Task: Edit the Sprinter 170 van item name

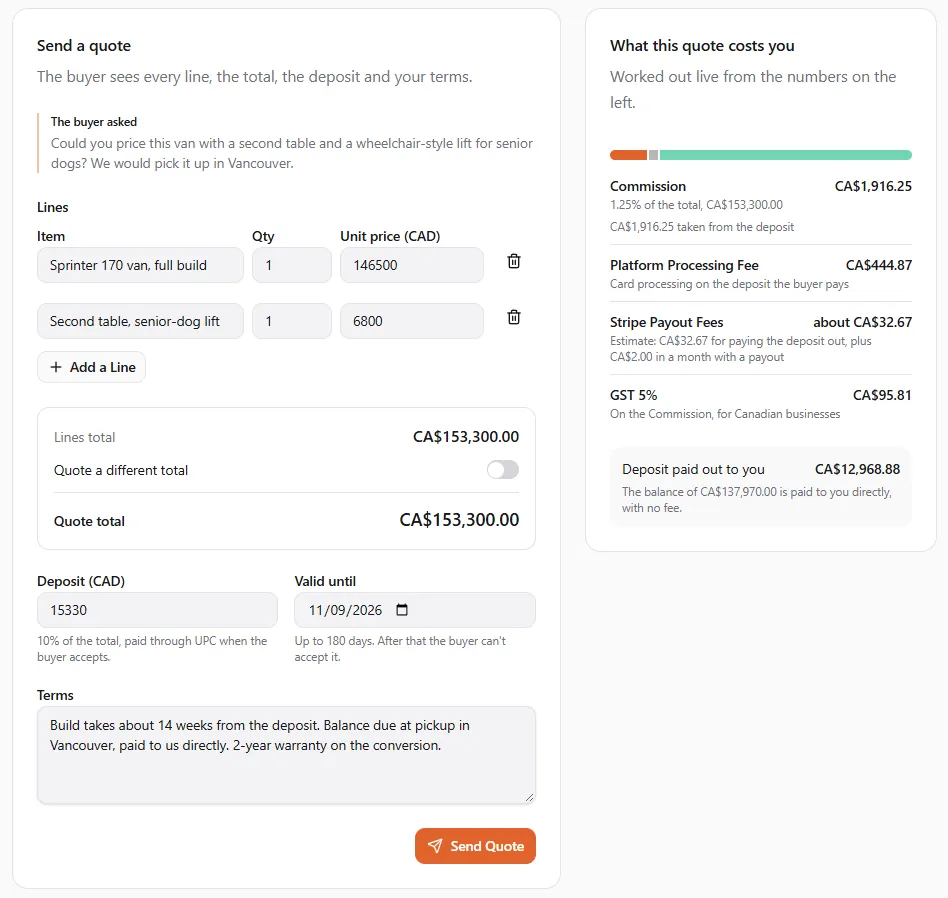Action: tap(140, 265)
